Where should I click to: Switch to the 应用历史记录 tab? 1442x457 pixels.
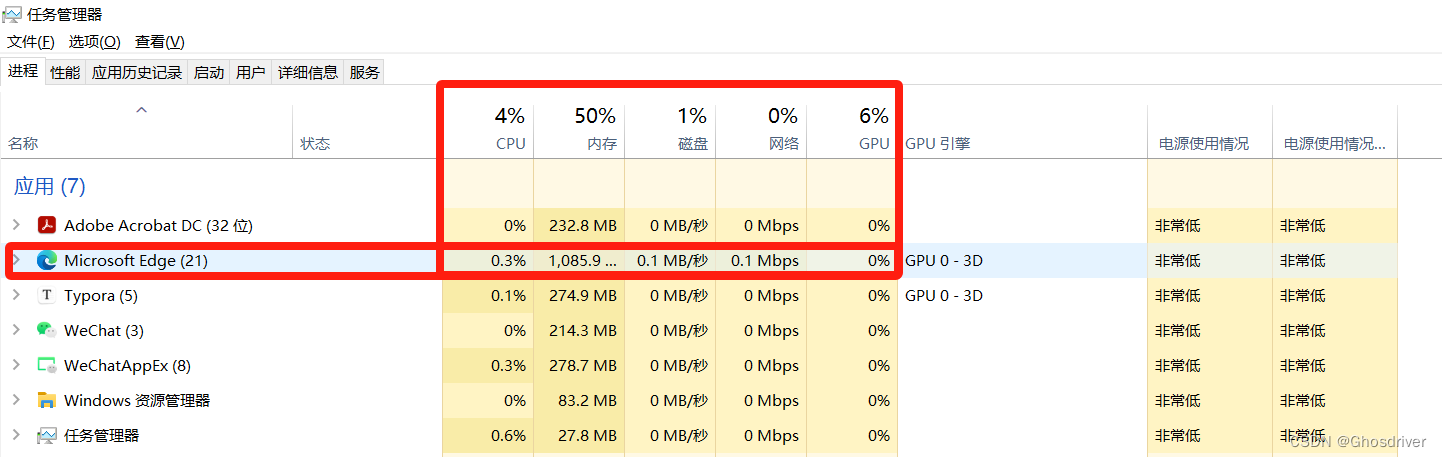137,72
